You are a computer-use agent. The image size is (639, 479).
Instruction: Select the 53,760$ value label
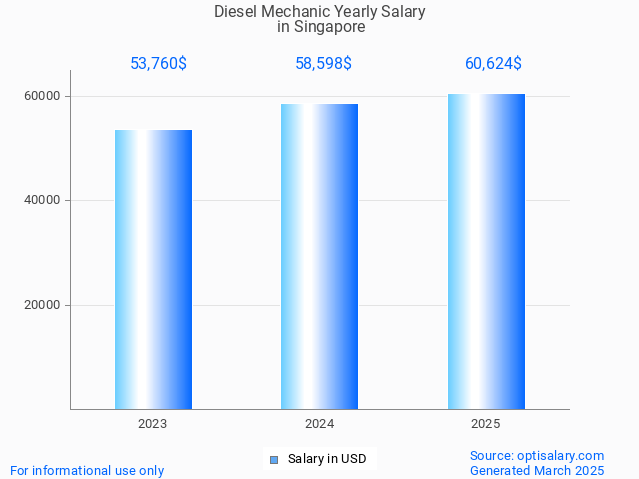coord(158,64)
